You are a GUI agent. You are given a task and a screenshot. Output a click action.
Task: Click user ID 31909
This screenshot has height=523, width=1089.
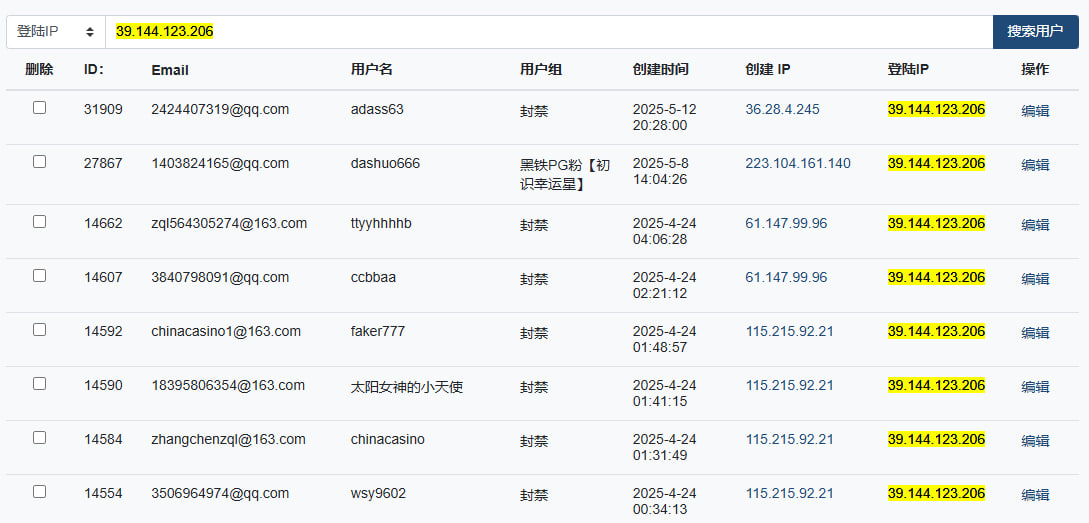(103, 110)
